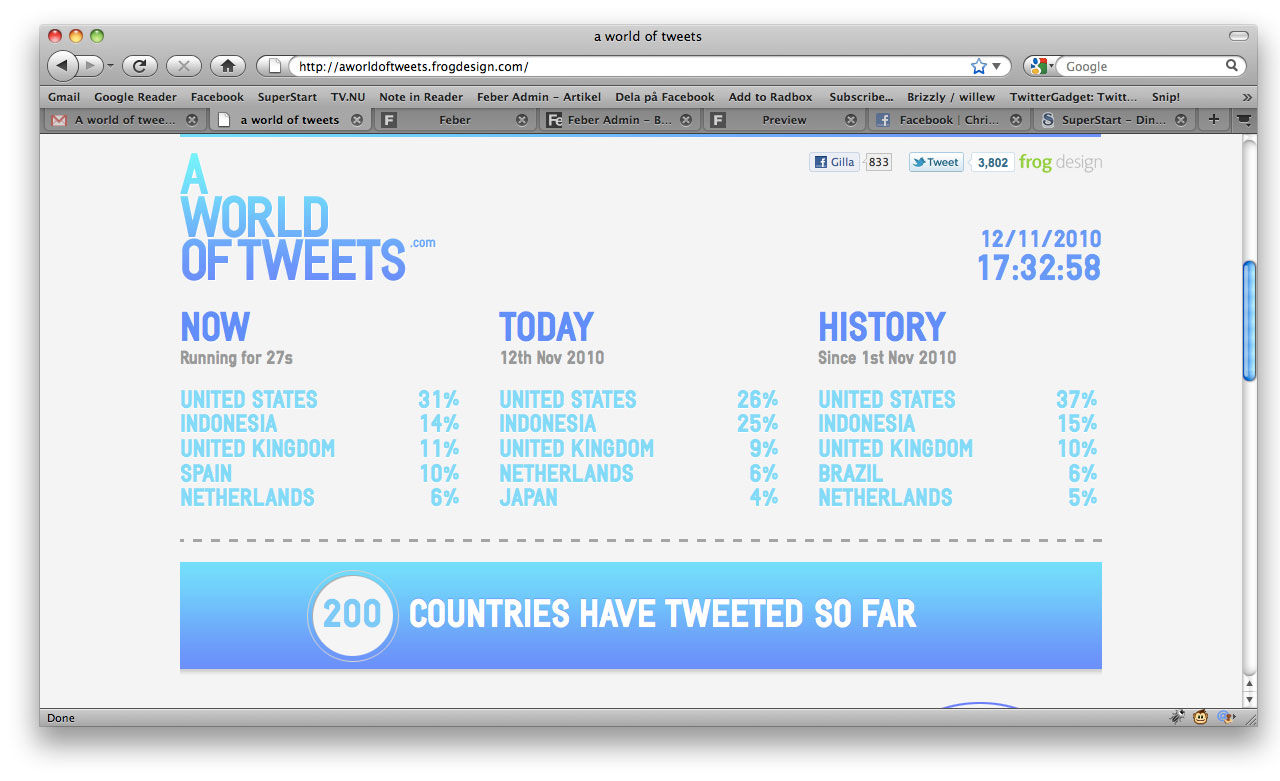The width and height of the screenshot is (1280, 781).
Task: Go to the Home page icon
Action: (228, 66)
